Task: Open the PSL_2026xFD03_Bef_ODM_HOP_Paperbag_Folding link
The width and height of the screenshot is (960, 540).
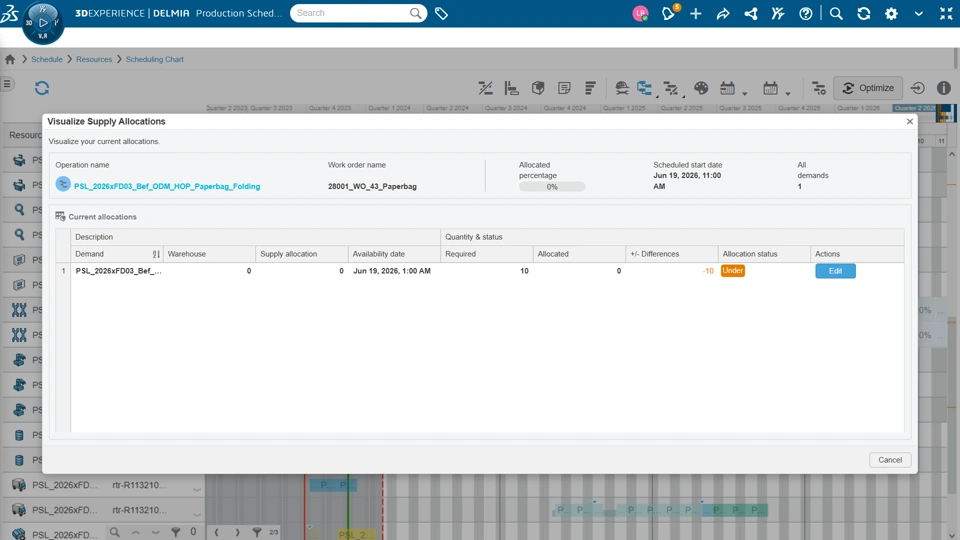Action: pos(167,186)
